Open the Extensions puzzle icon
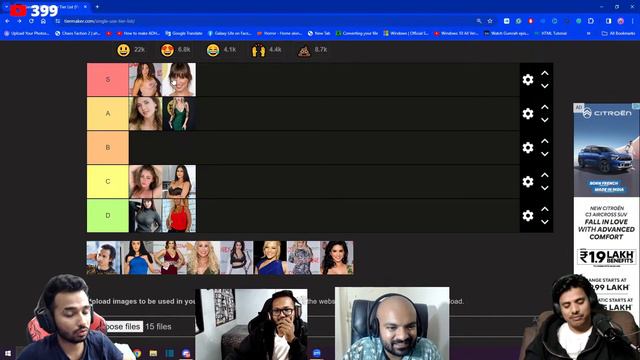Image resolution: width=640 pixels, height=360 pixels. [591, 21]
